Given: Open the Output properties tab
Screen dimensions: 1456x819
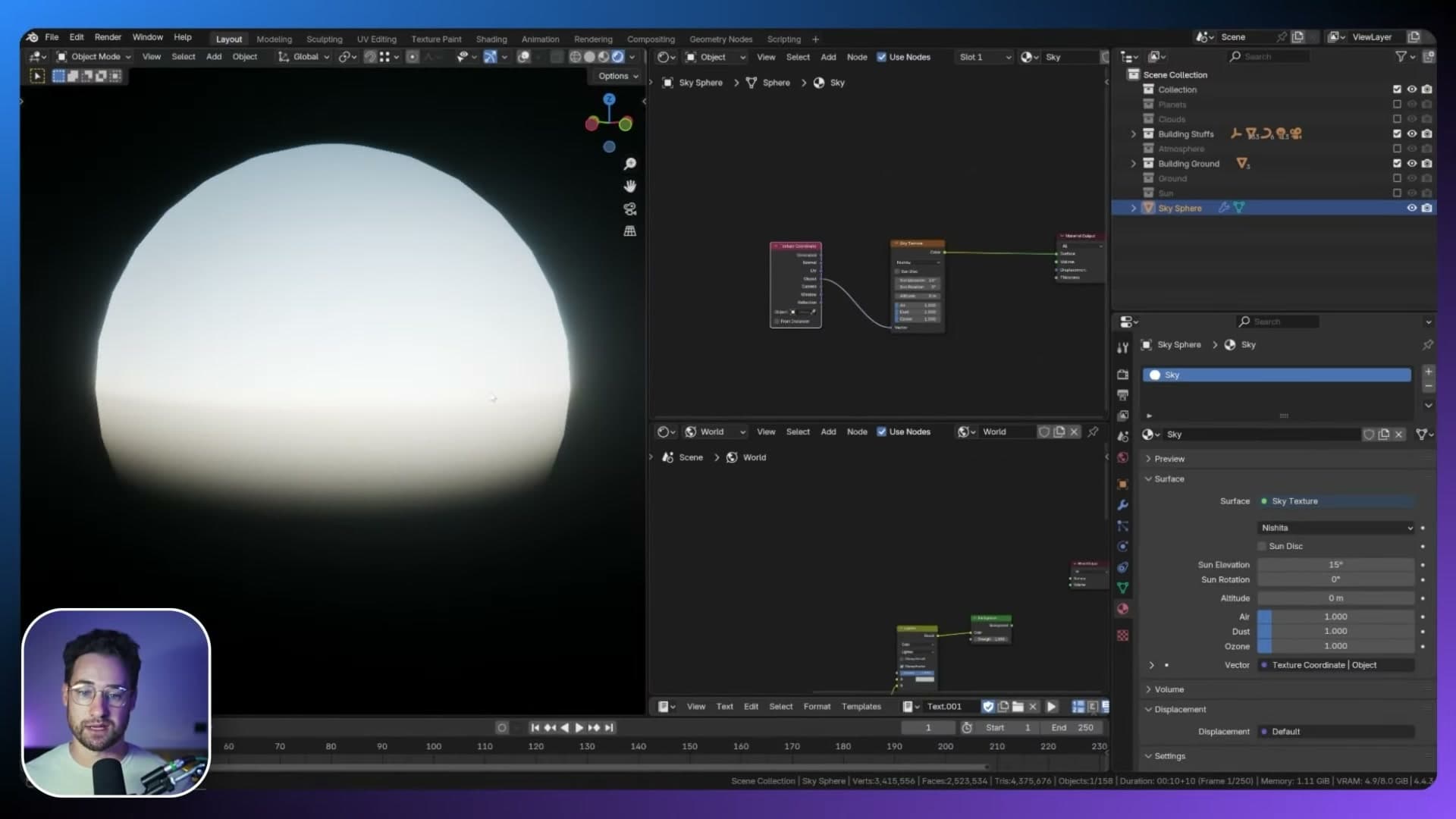Looking at the screenshot, I should tap(1123, 395).
